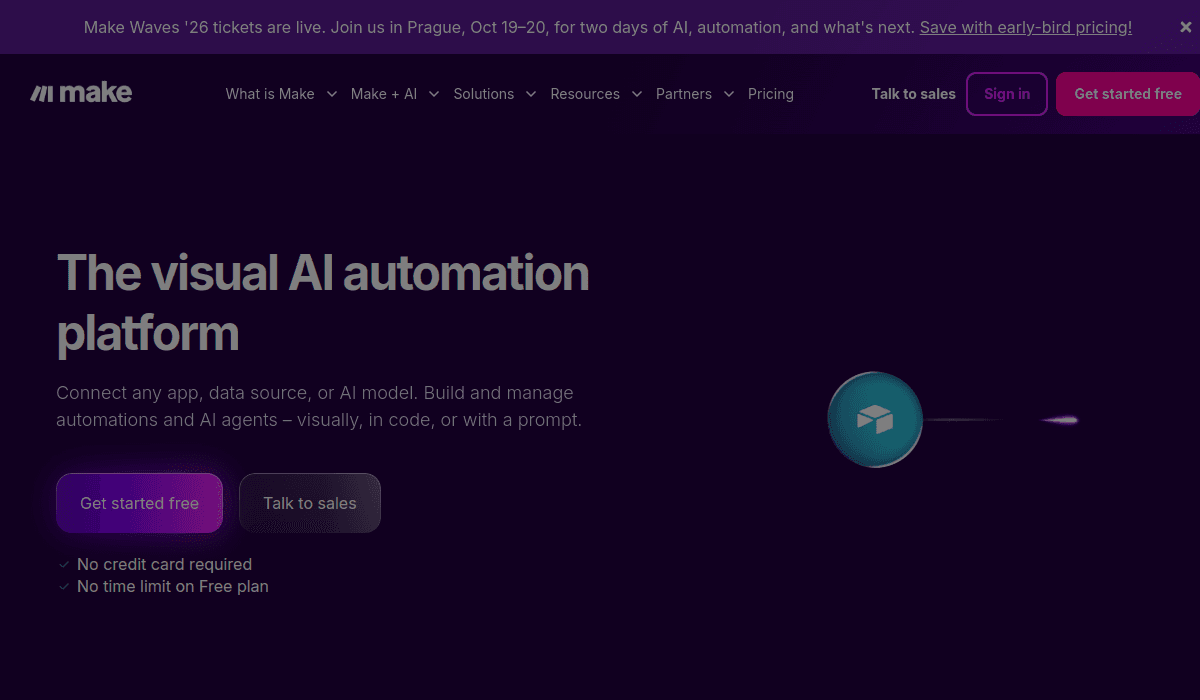Open the Partners menu
This screenshot has width=1200, height=700.
[x=684, y=94]
